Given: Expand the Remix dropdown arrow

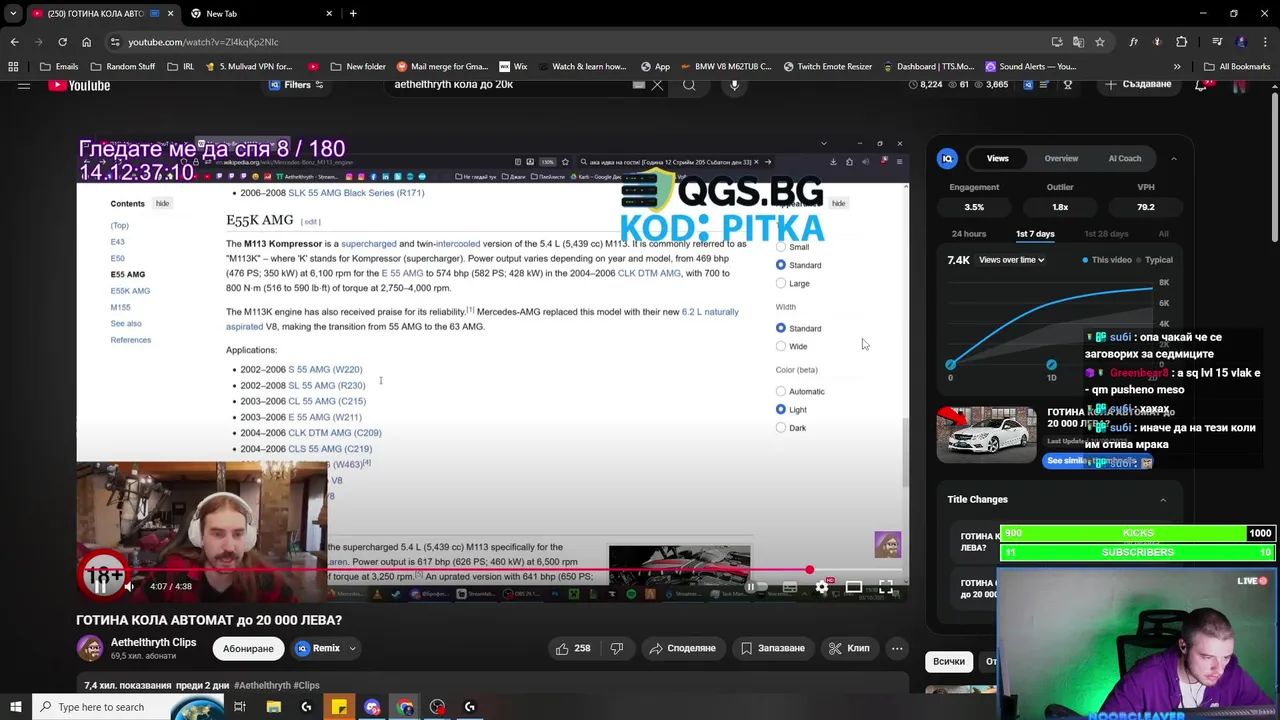Looking at the screenshot, I should tap(352, 648).
